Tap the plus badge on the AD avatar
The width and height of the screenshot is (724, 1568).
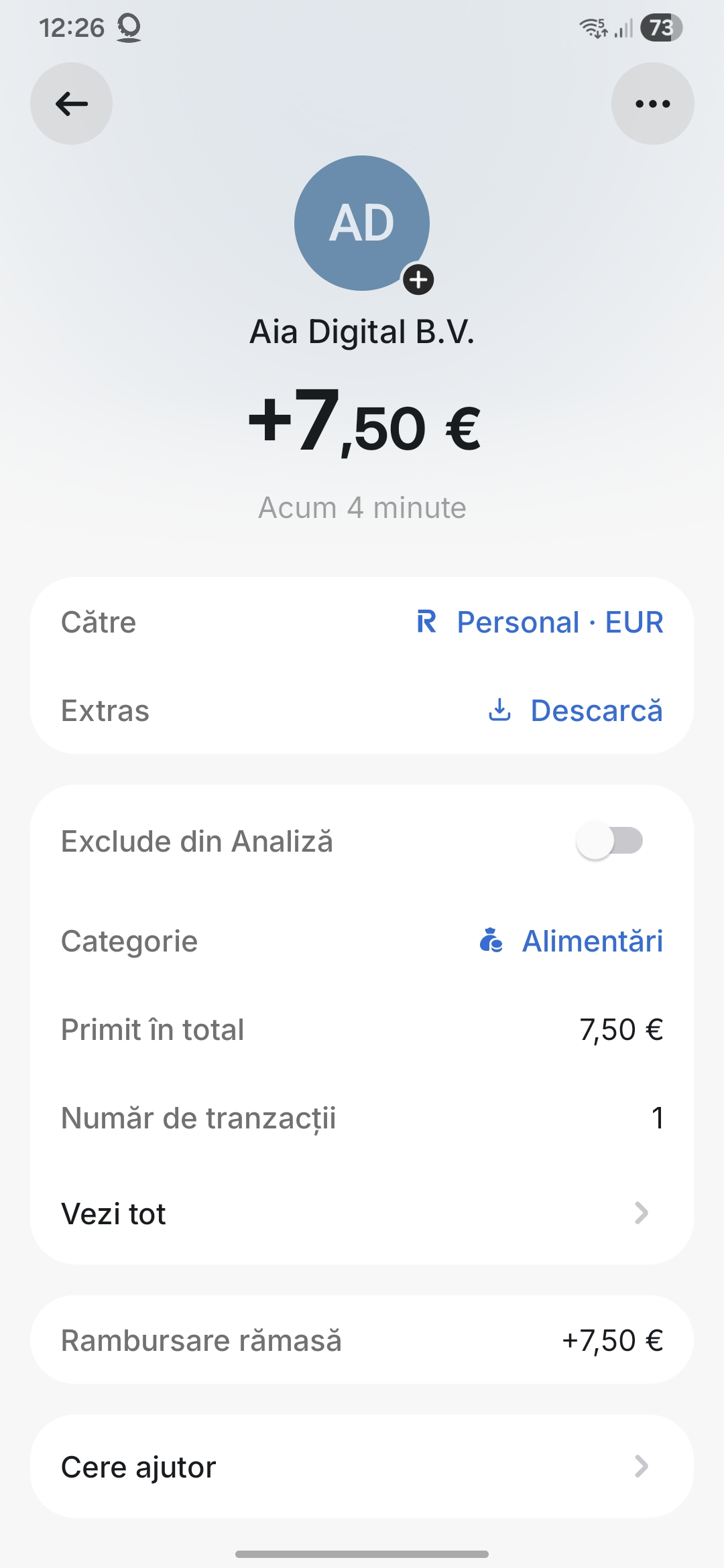click(418, 279)
